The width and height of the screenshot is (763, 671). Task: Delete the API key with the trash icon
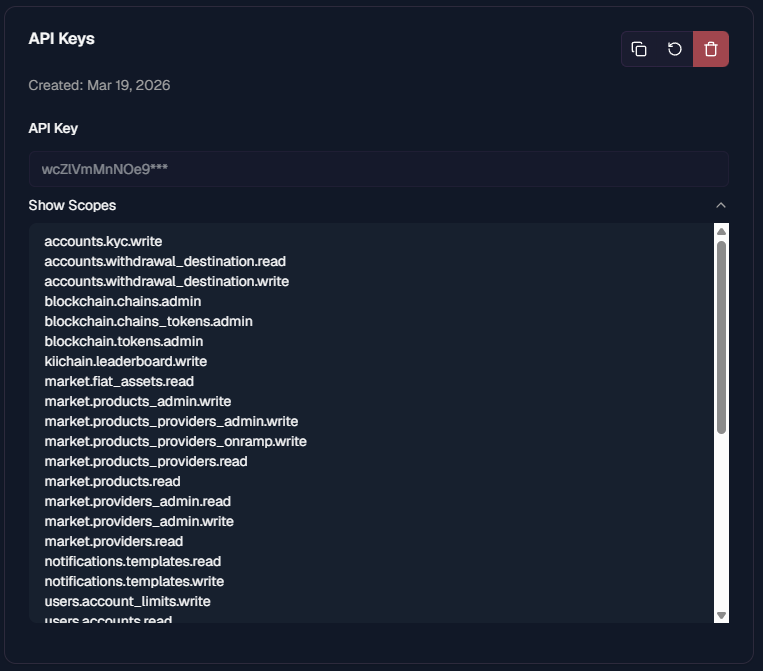(x=711, y=49)
